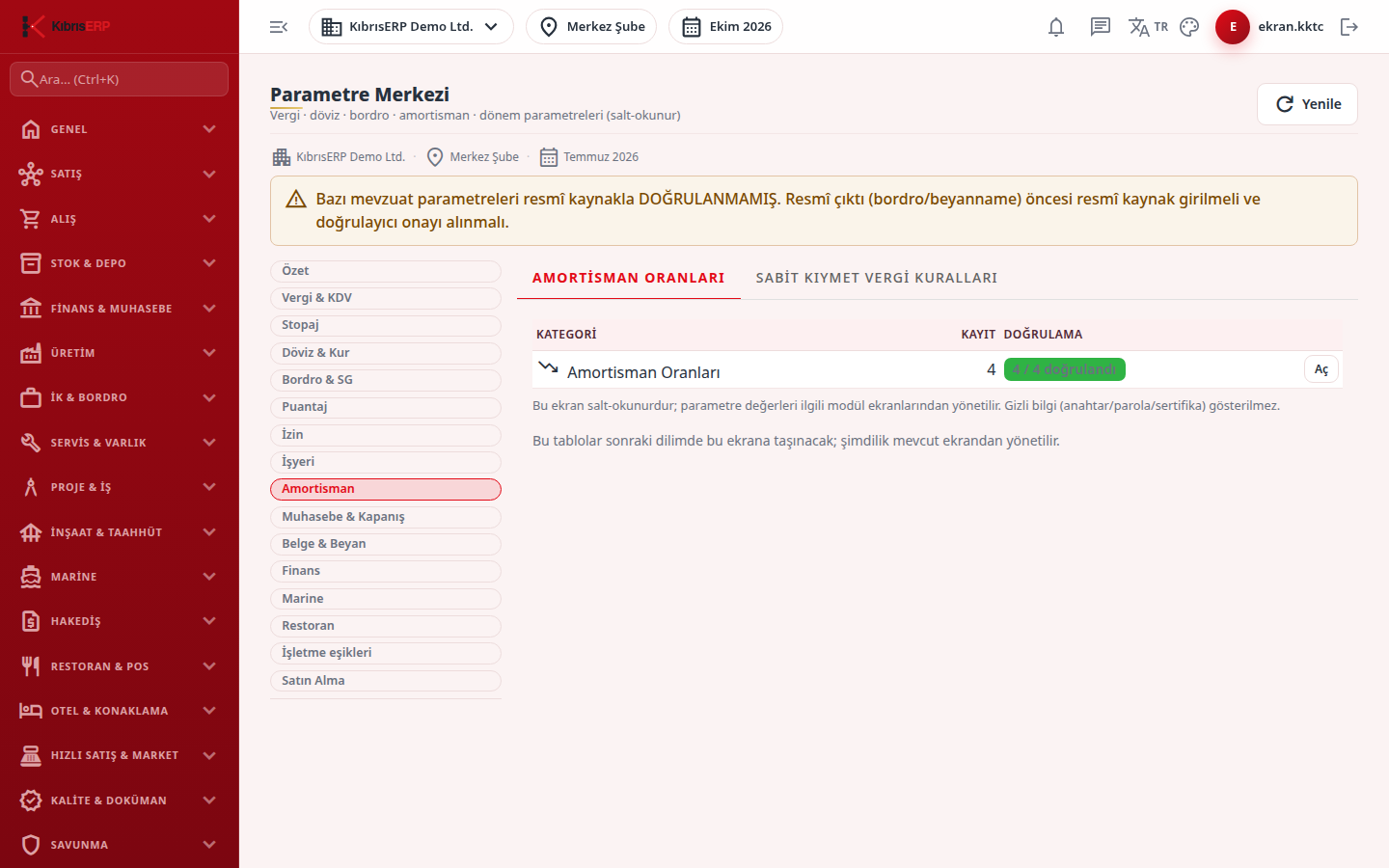Select Vergi & KDV category
Screen dimensions: 1389x868
tap(386, 298)
